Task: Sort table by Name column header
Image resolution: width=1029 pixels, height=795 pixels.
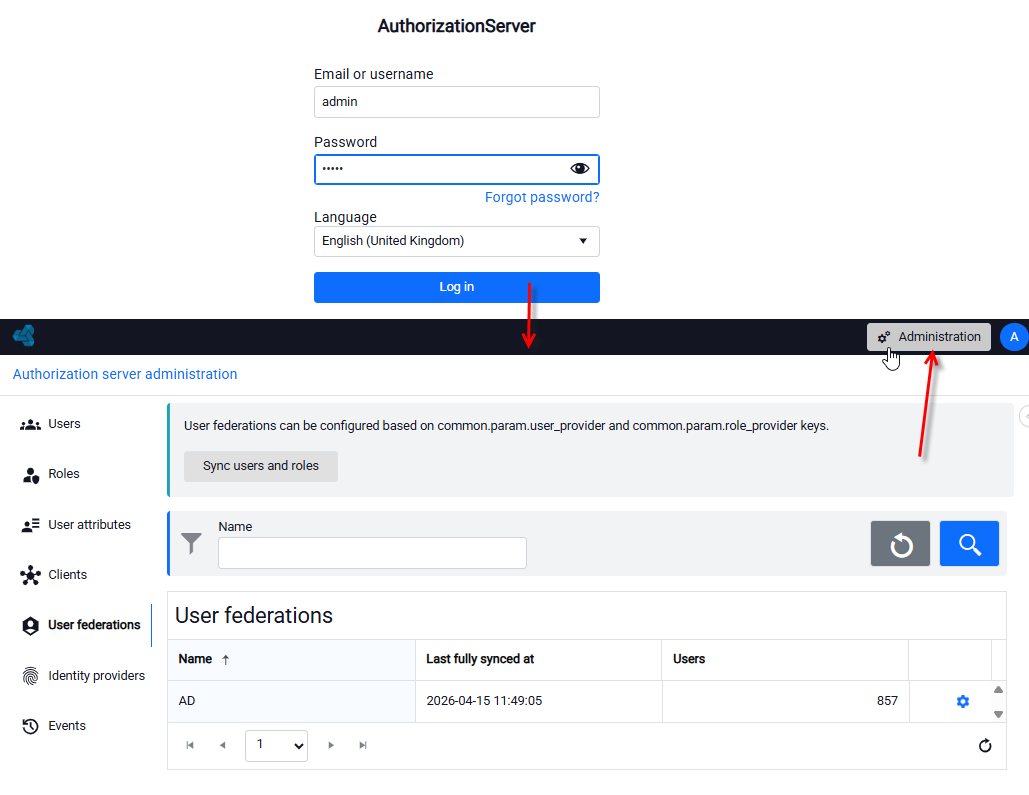Action: click(291, 659)
